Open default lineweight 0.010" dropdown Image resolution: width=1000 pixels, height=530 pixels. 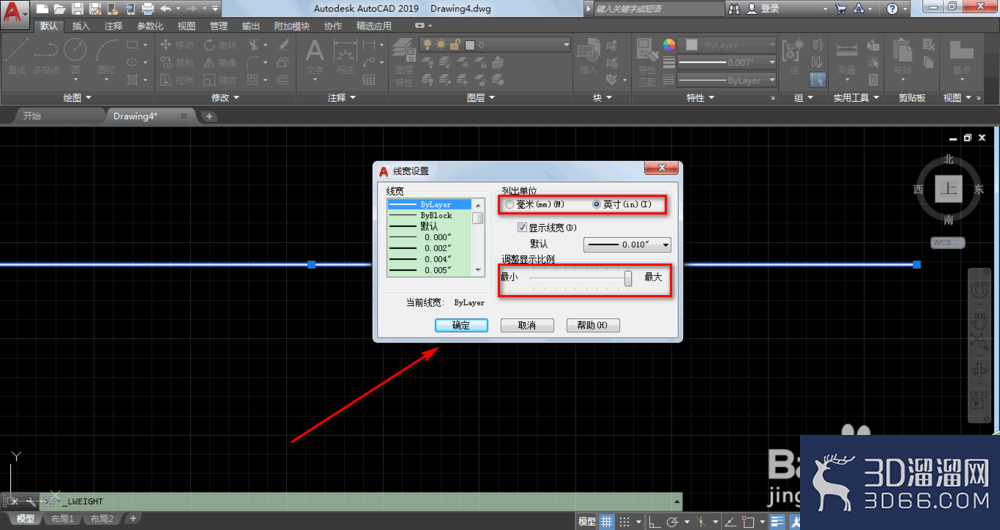[x=628, y=244]
